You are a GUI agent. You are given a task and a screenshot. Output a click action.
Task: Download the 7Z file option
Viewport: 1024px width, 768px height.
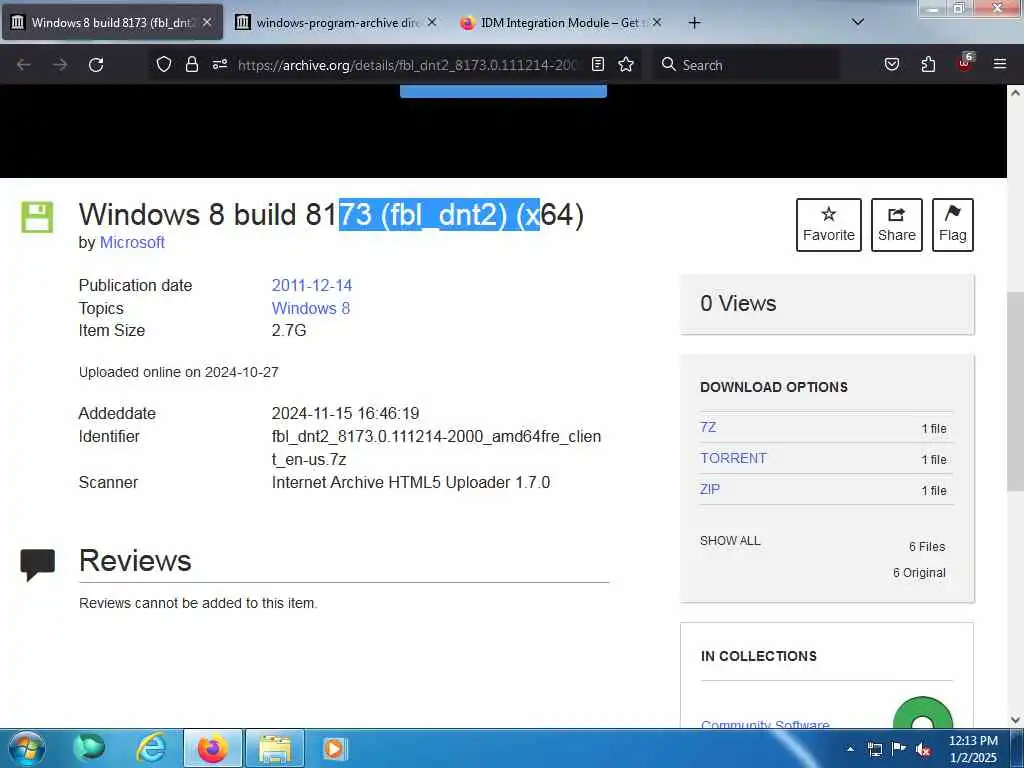(x=708, y=427)
